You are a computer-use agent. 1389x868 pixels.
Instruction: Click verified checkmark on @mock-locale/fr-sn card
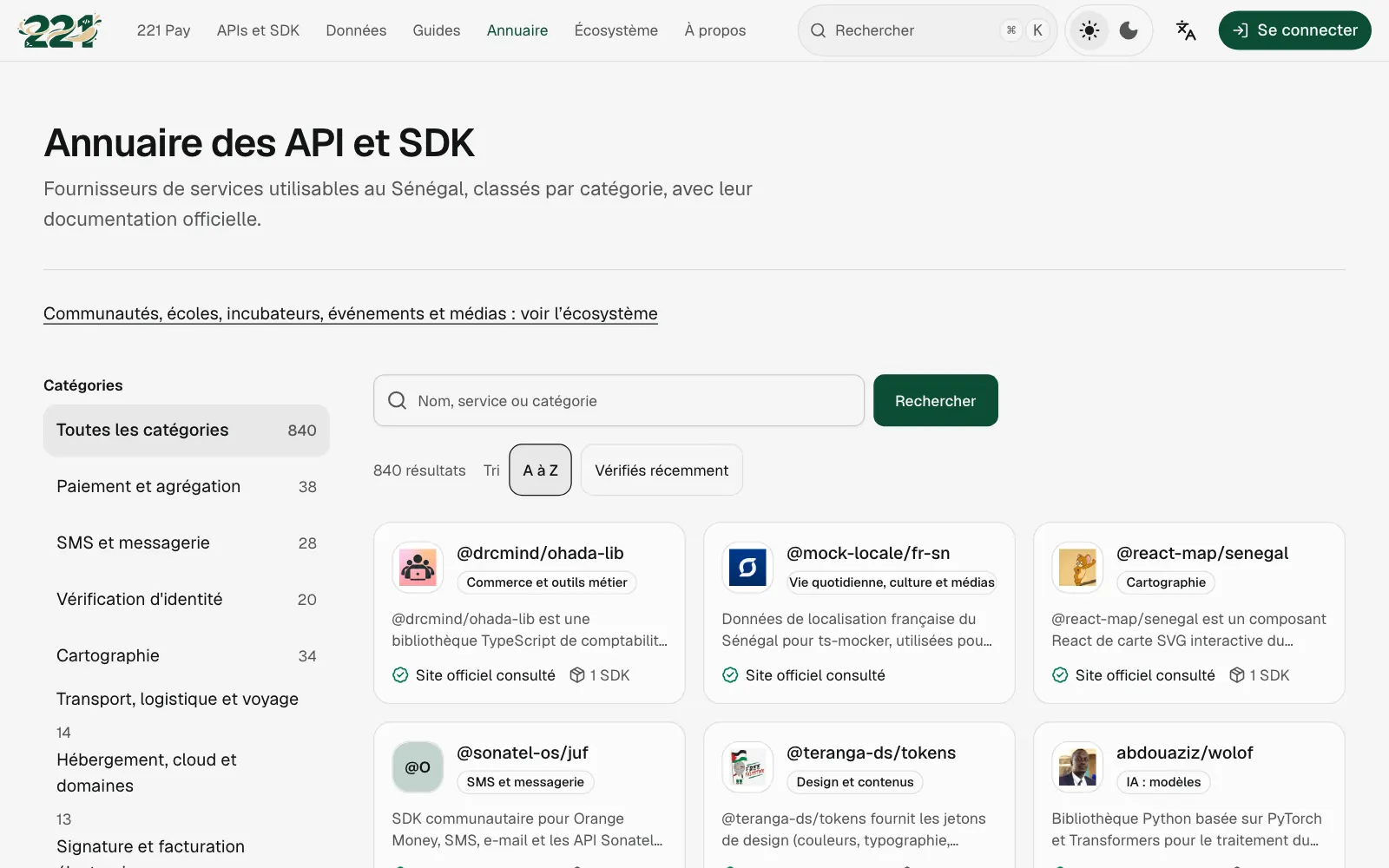[x=730, y=675]
